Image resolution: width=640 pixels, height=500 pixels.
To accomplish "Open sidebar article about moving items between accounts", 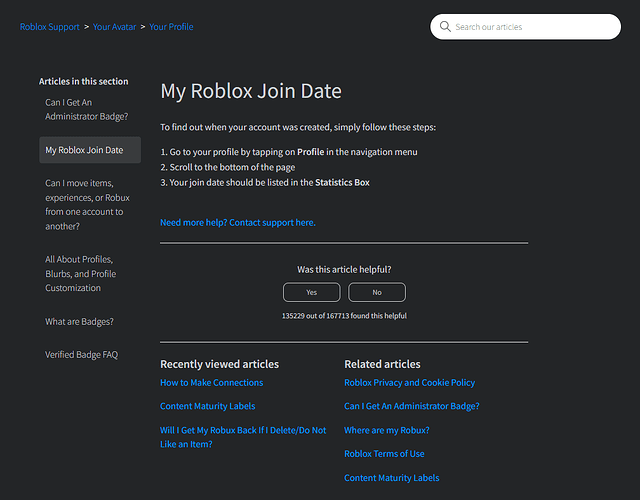I will point(87,205).
